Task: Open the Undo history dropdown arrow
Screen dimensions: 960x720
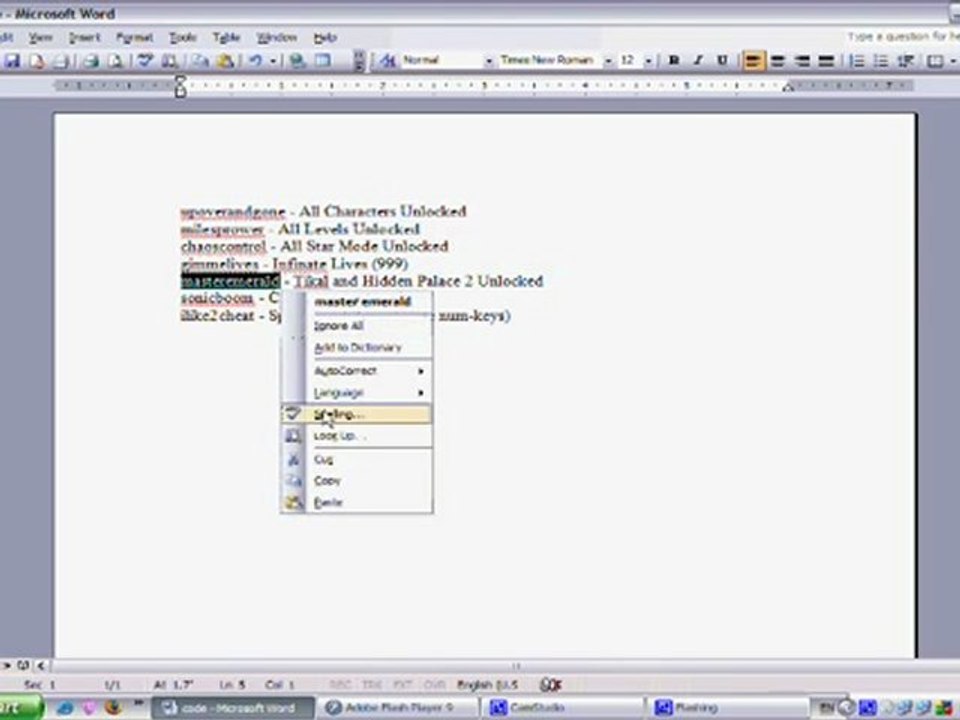Action: 272,61
